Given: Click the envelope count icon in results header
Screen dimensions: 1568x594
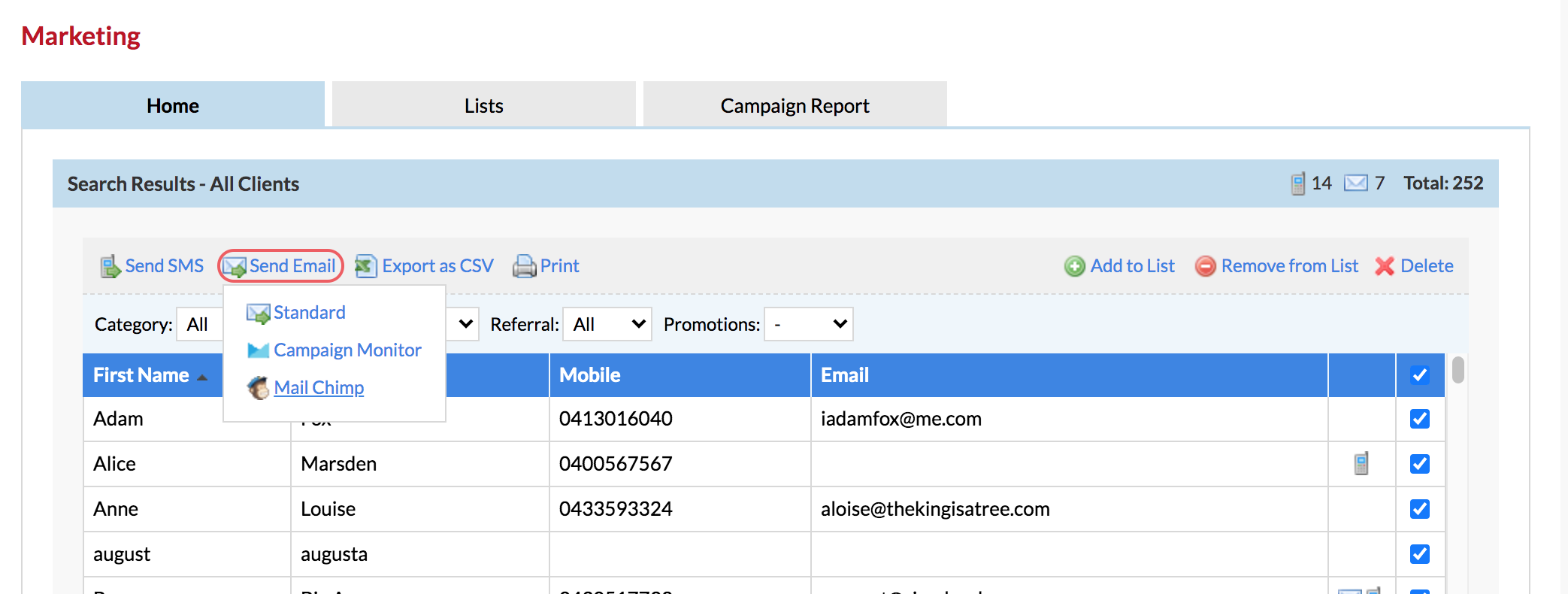Looking at the screenshot, I should point(1356,183).
